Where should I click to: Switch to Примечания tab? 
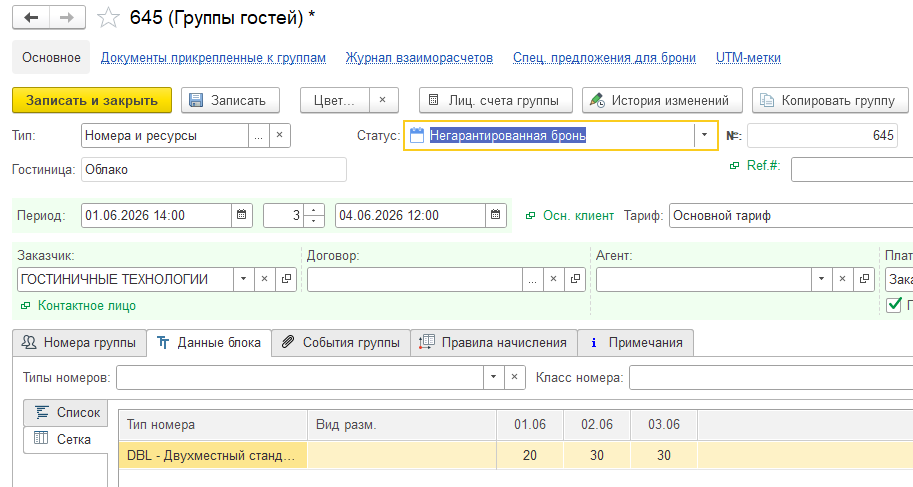click(636, 343)
